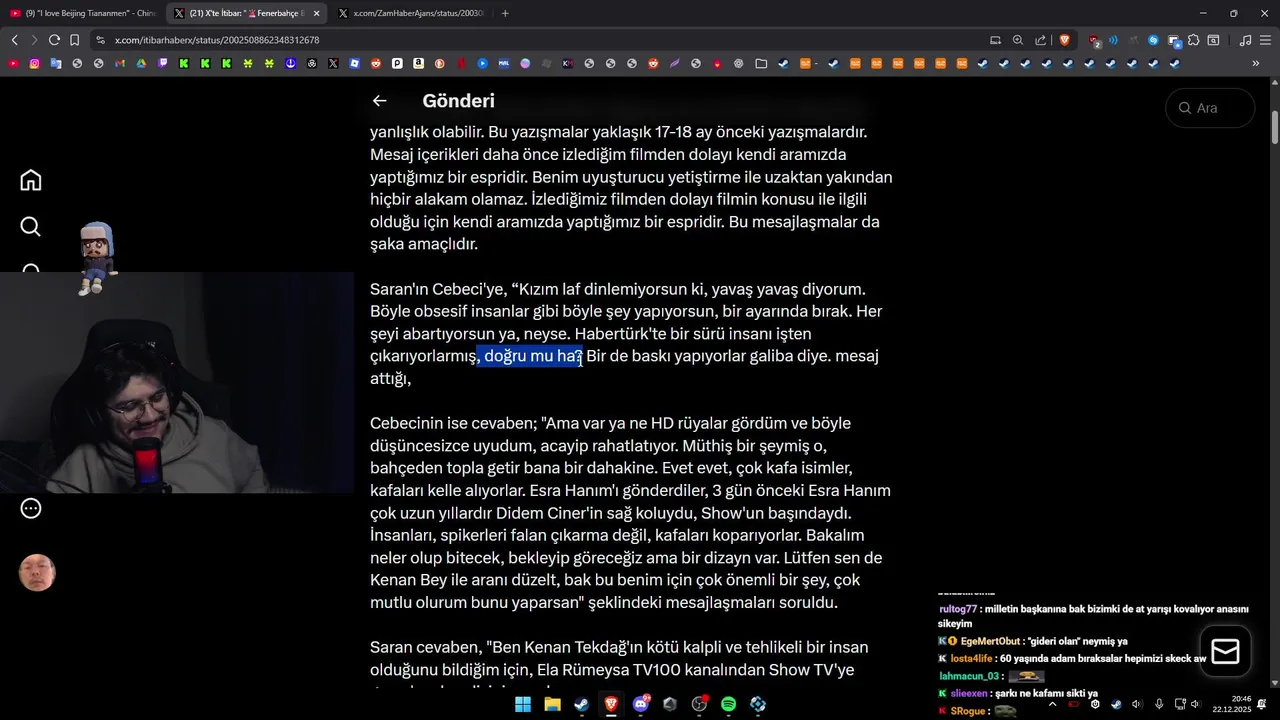This screenshot has width=1280, height=720.
Task: Click the tray microphone icon
Action: point(1159,704)
